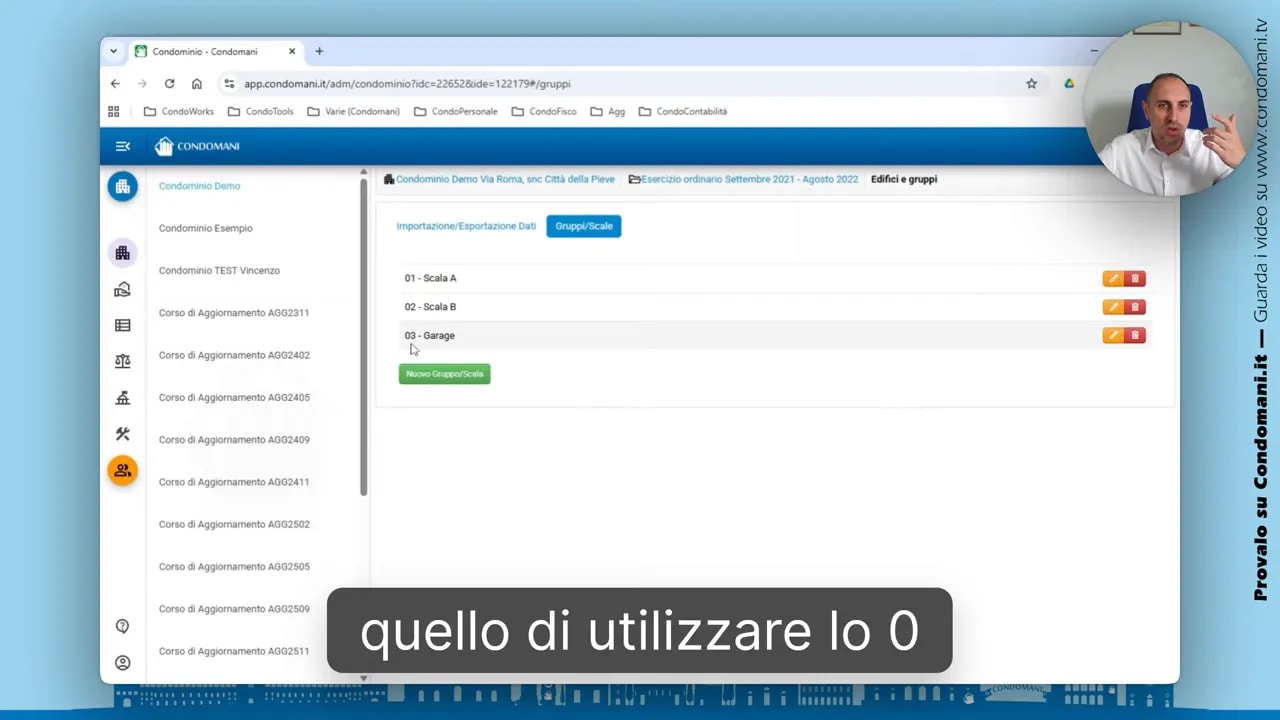Click inside the browser address bar
Viewport: 1280px width, 720px height.
[600, 84]
